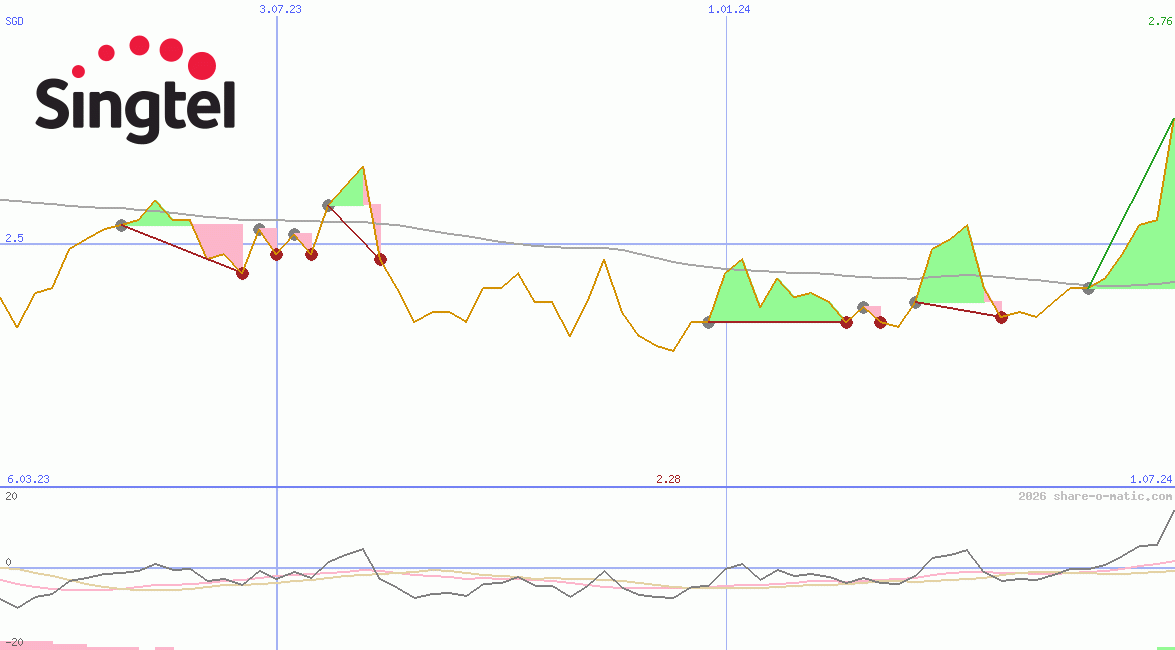Click the first red signal dot marker
This screenshot has width=1175, height=650.
click(241, 272)
